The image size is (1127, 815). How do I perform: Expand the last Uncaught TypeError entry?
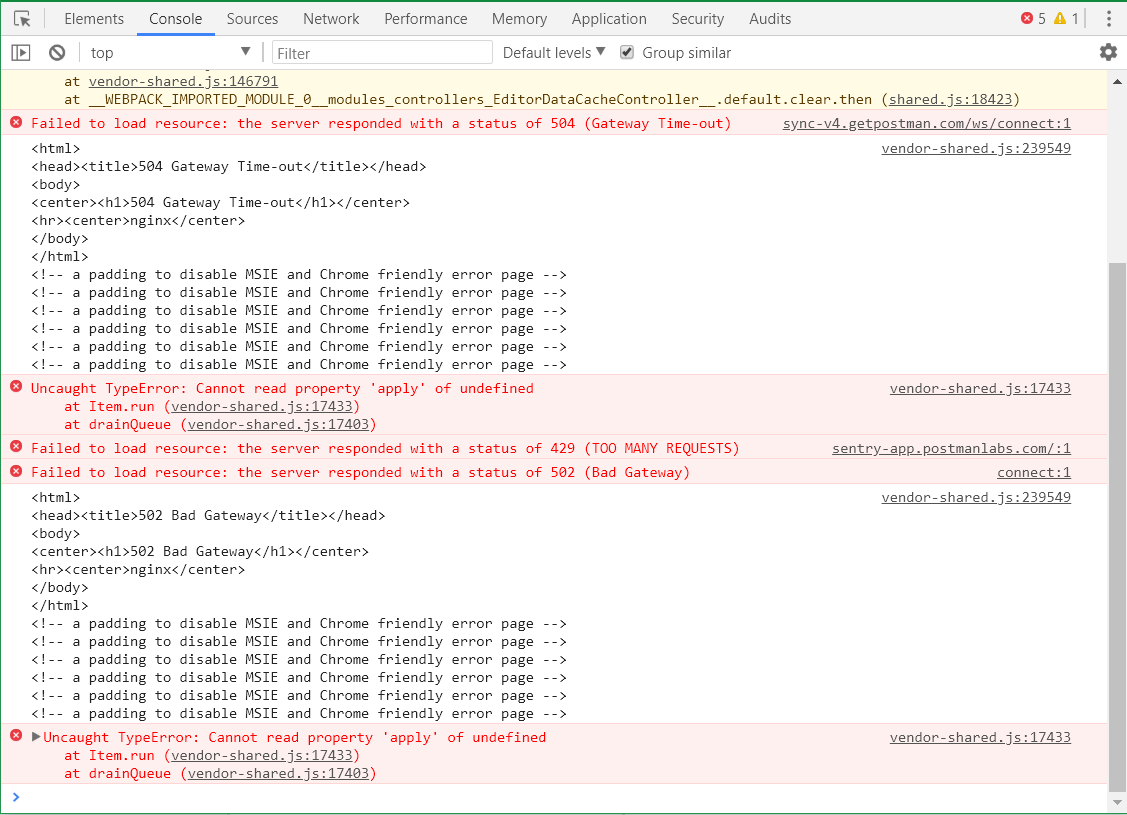[34, 737]
